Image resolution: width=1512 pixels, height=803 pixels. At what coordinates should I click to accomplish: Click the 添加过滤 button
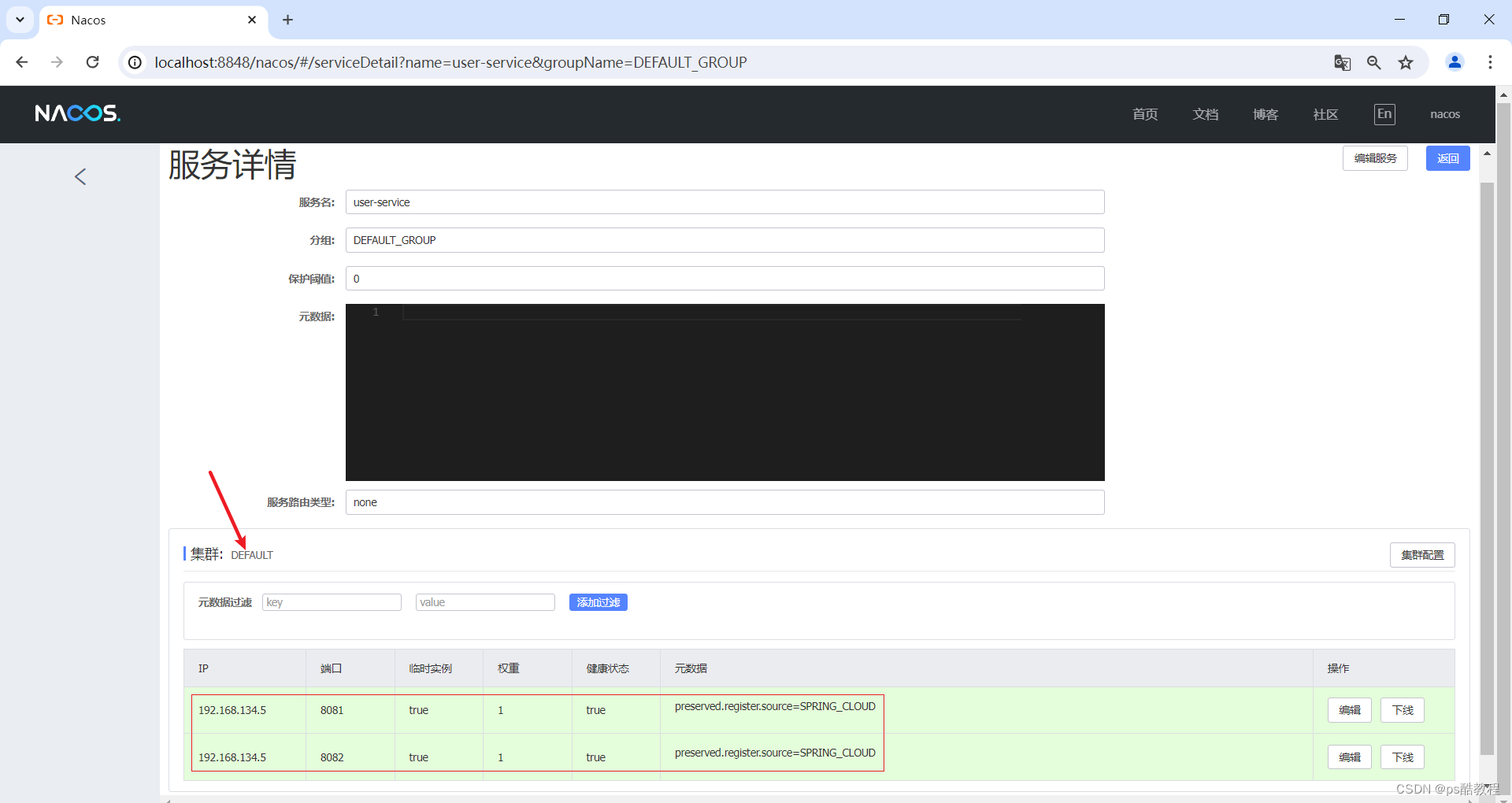click(x=598, y=602)
